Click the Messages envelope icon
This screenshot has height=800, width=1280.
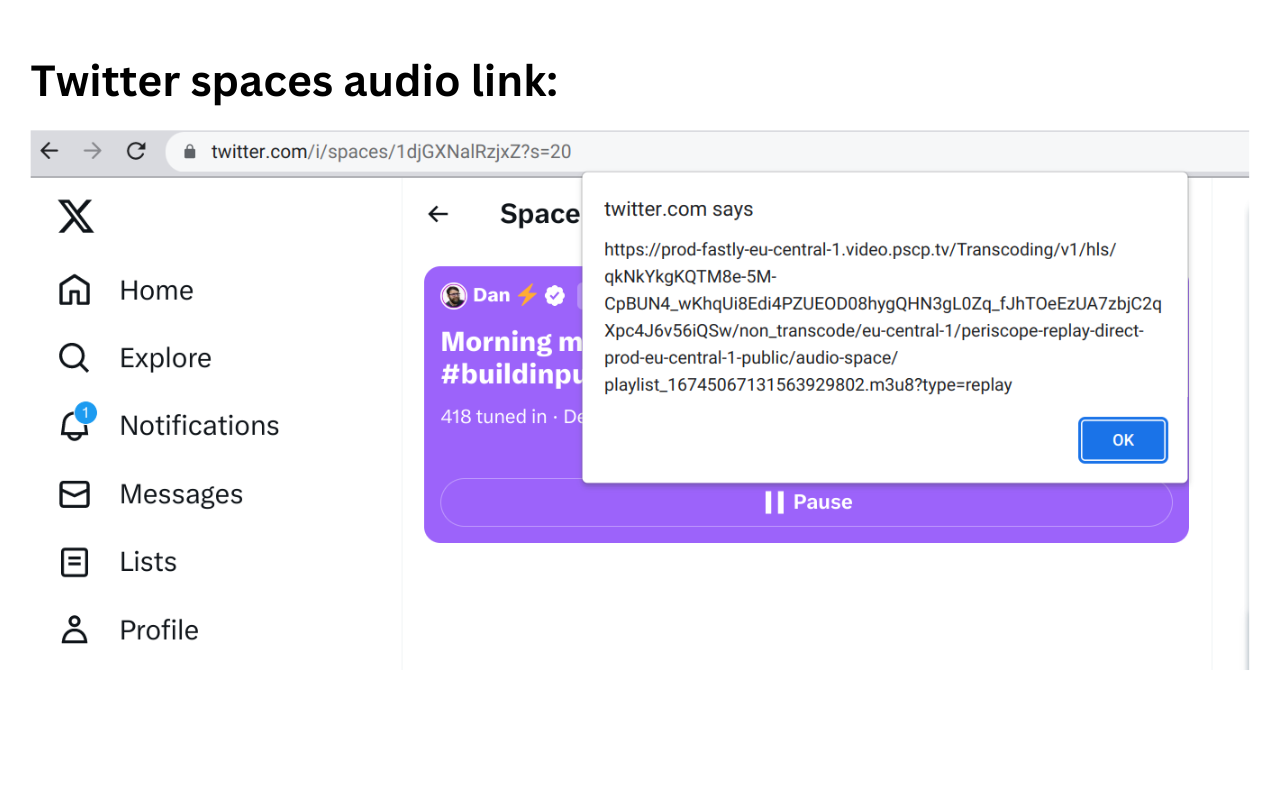coord(74,494)
